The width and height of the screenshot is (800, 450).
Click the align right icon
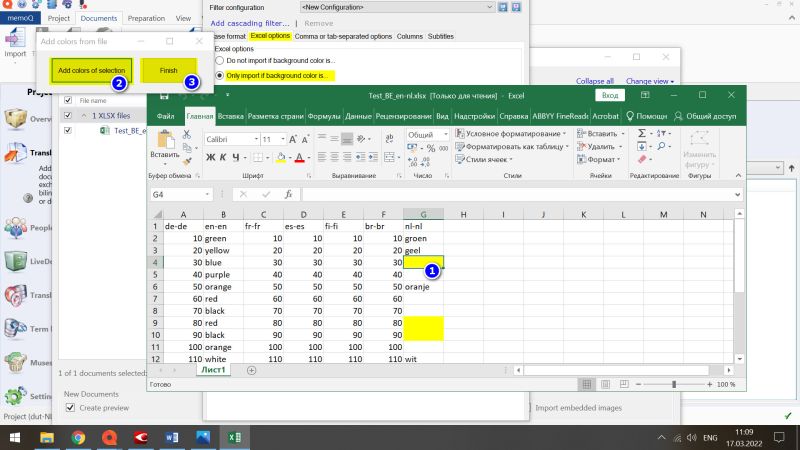(x=347, y=157)
